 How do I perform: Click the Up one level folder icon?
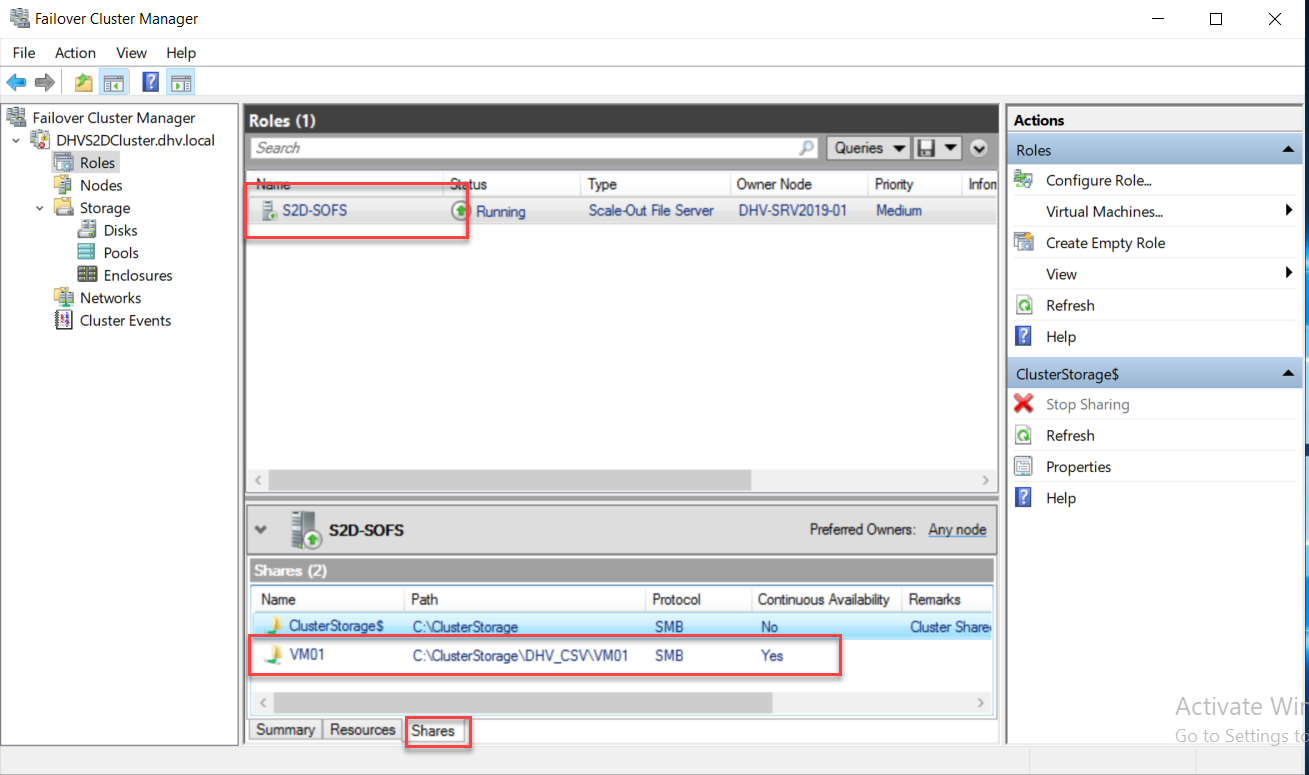pos(84,83)
